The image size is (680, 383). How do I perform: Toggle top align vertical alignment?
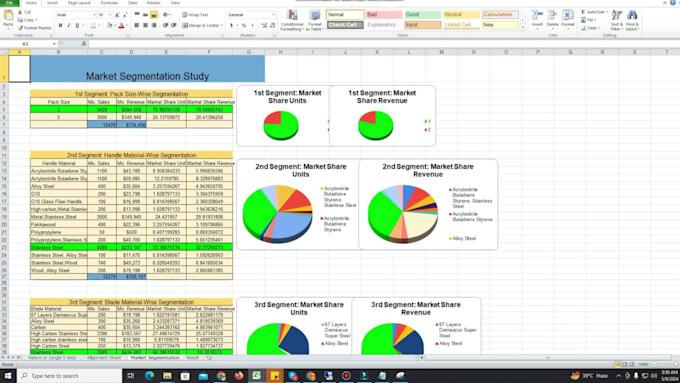point(137,15)
